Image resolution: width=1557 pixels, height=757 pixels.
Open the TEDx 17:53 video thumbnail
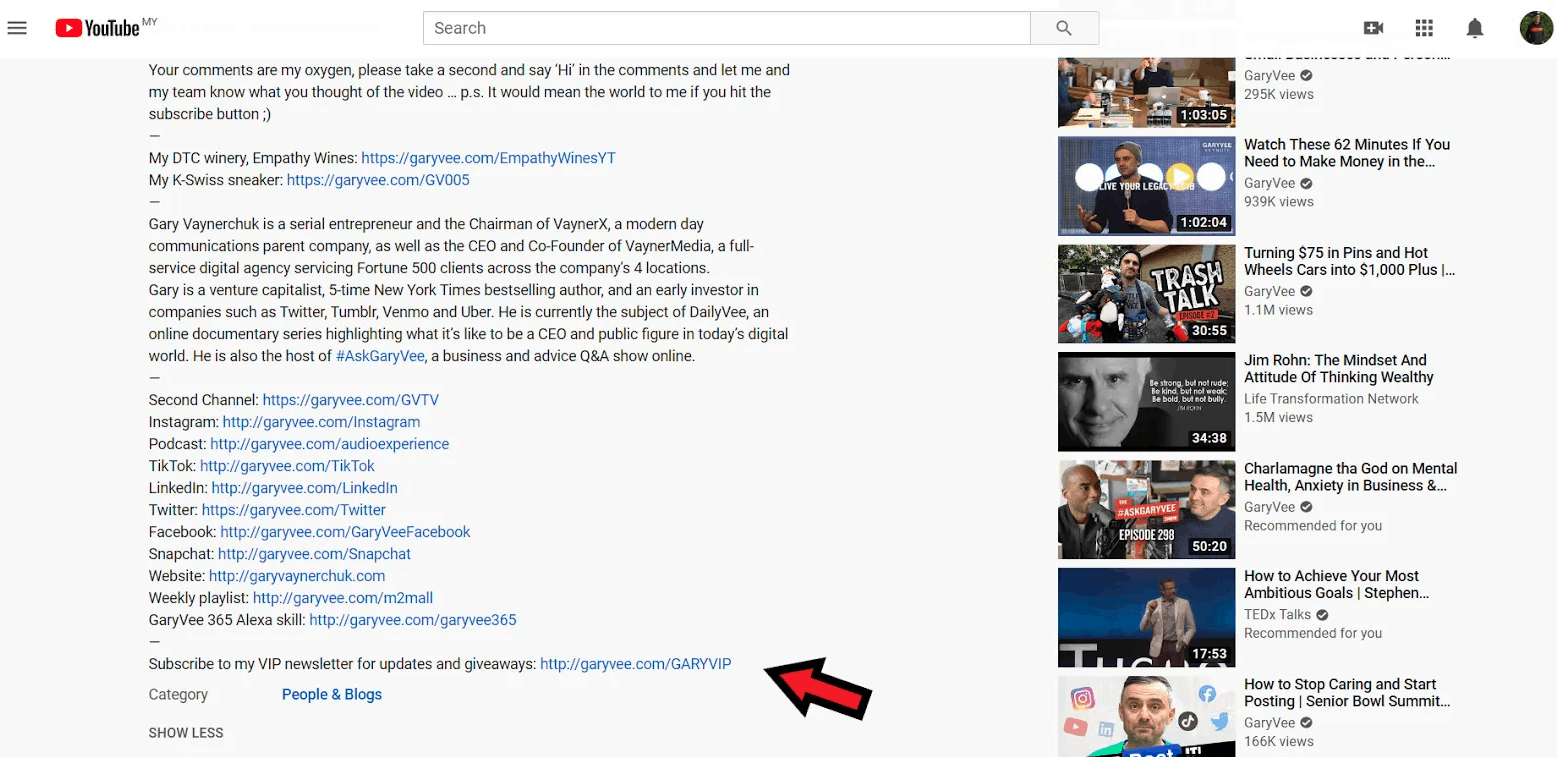pyautogui.click(x=1146, y=618)
